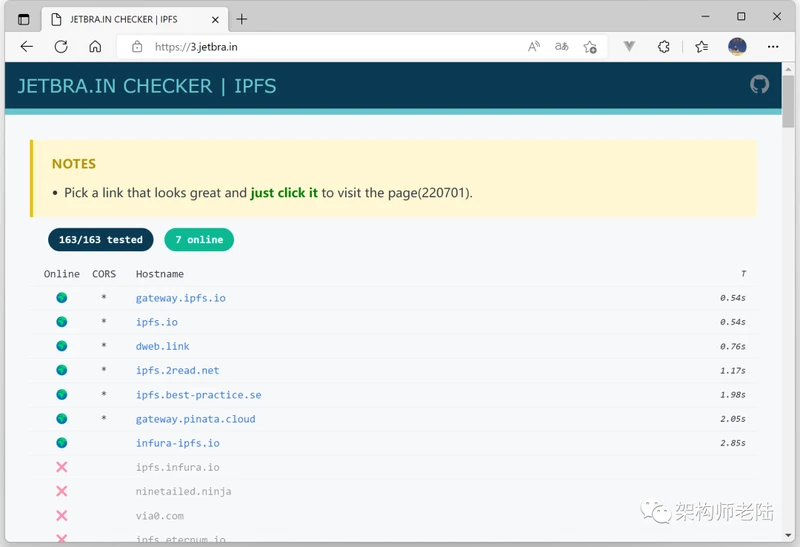Open gateway.pinata.cloud link

point(195,419)
